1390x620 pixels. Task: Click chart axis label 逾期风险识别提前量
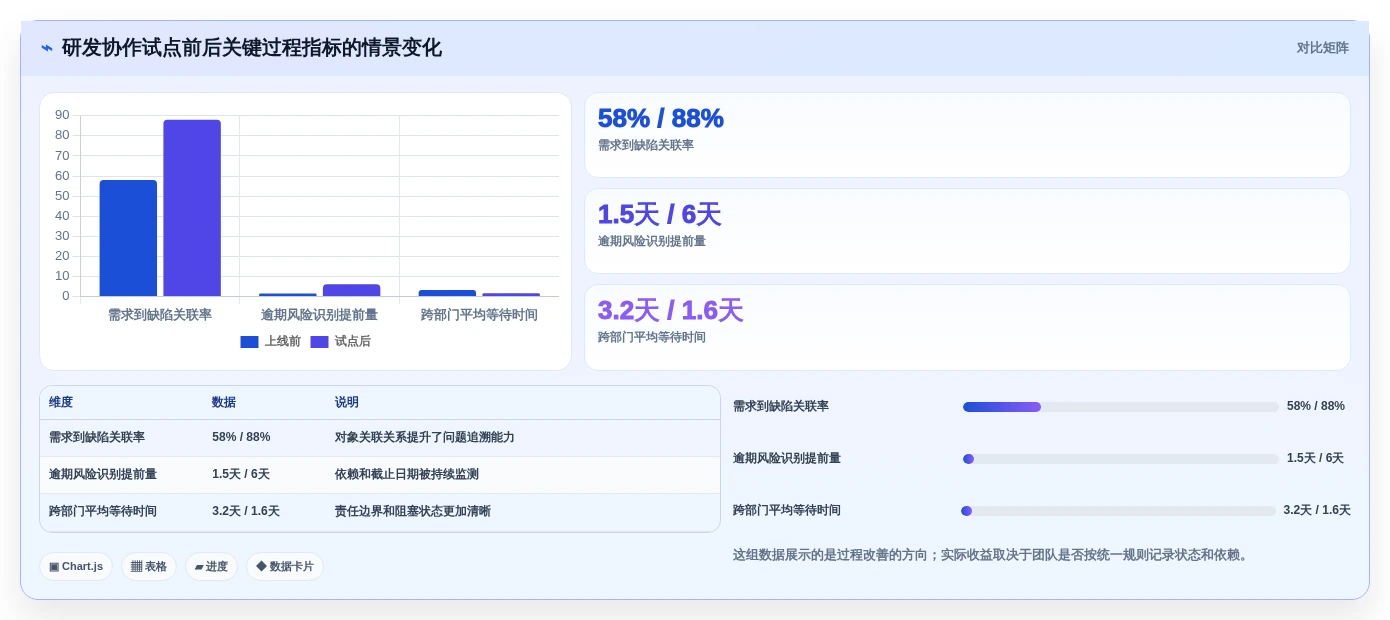click(x=319, y=314)
